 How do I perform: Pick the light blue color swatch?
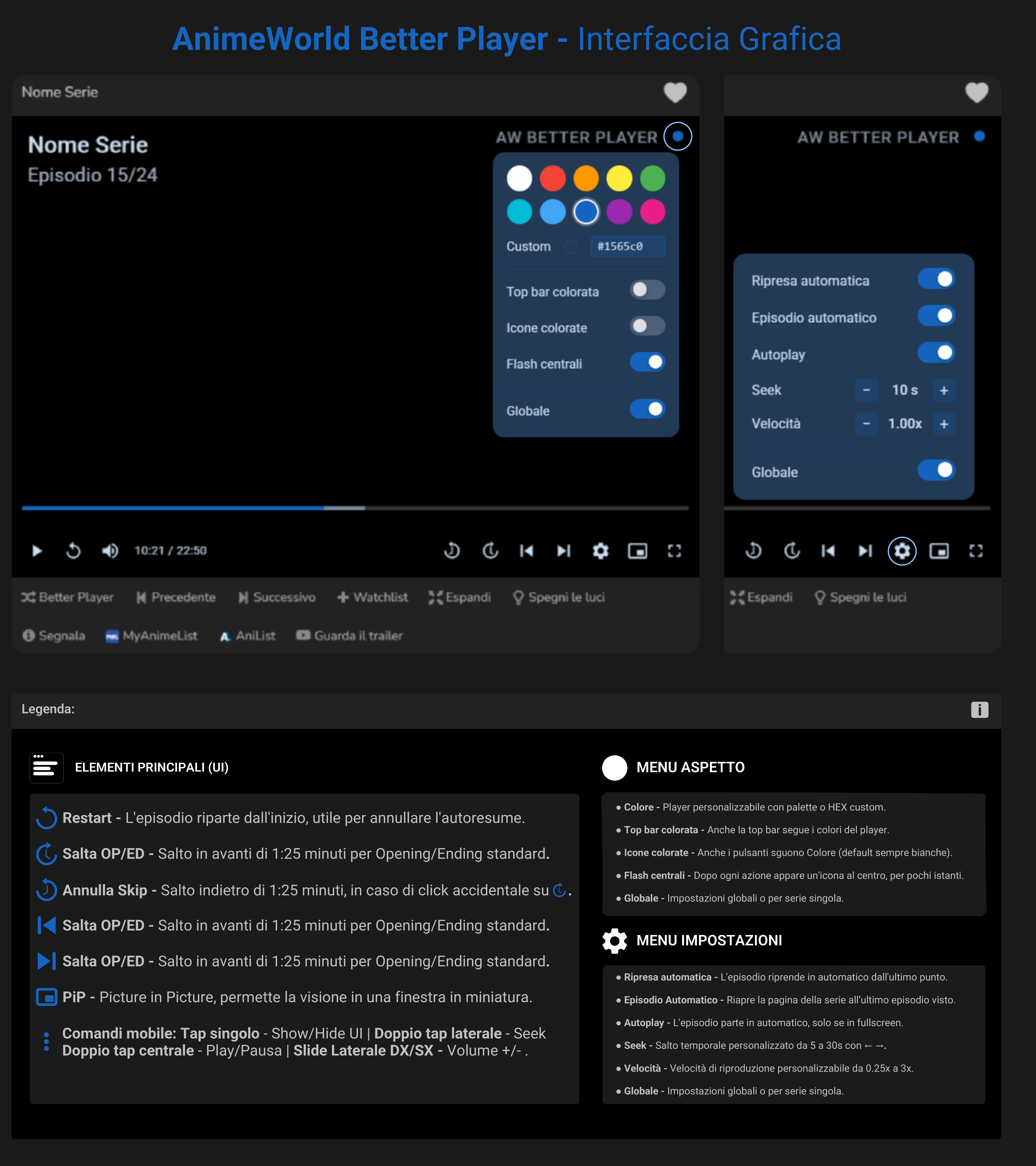(553, 212)
